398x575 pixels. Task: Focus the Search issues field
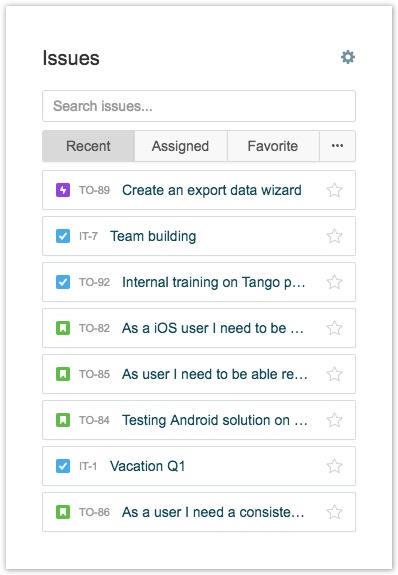pos(199,106)
